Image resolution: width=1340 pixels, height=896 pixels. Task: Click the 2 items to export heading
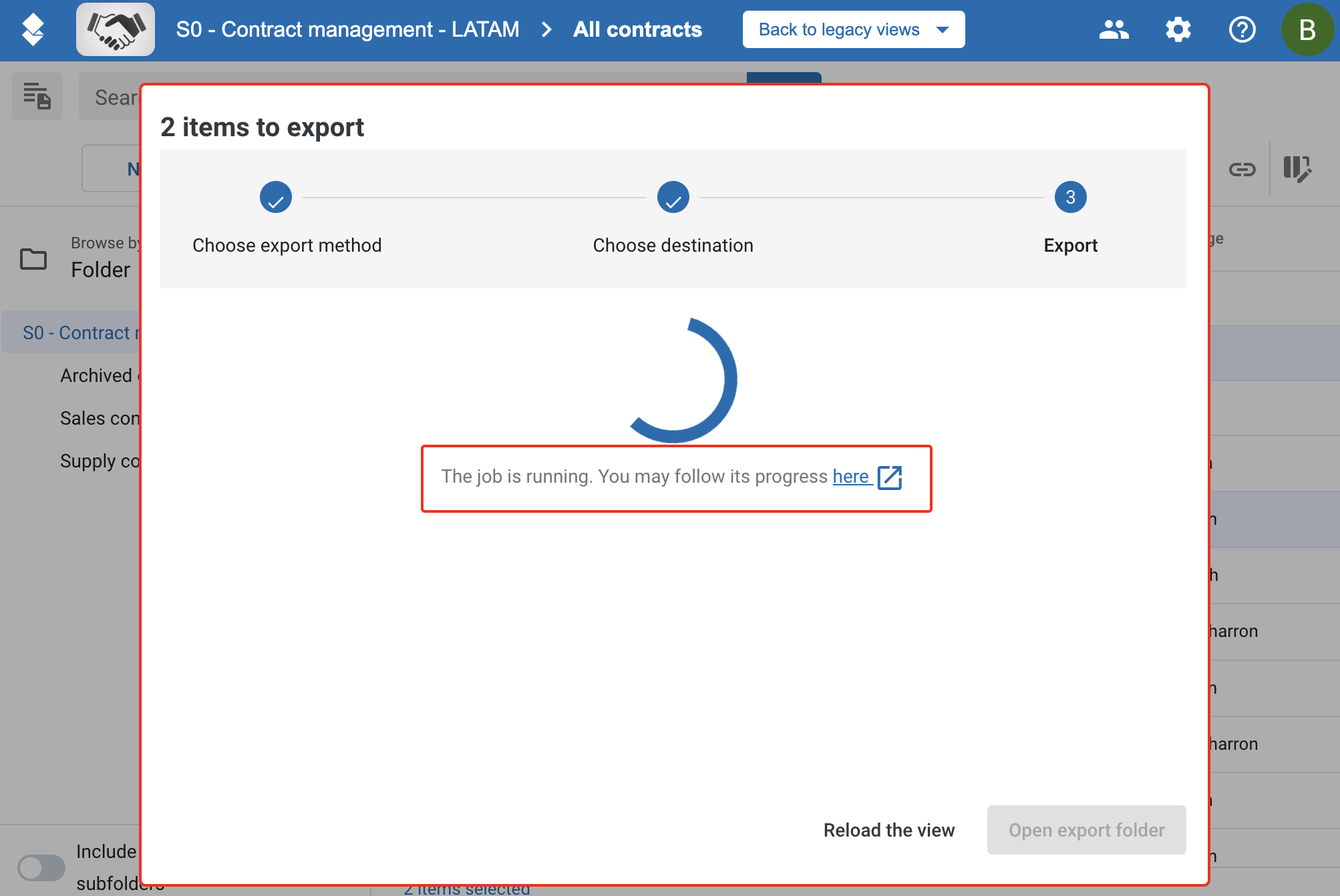pyautogui.click(x=262, y=127)
